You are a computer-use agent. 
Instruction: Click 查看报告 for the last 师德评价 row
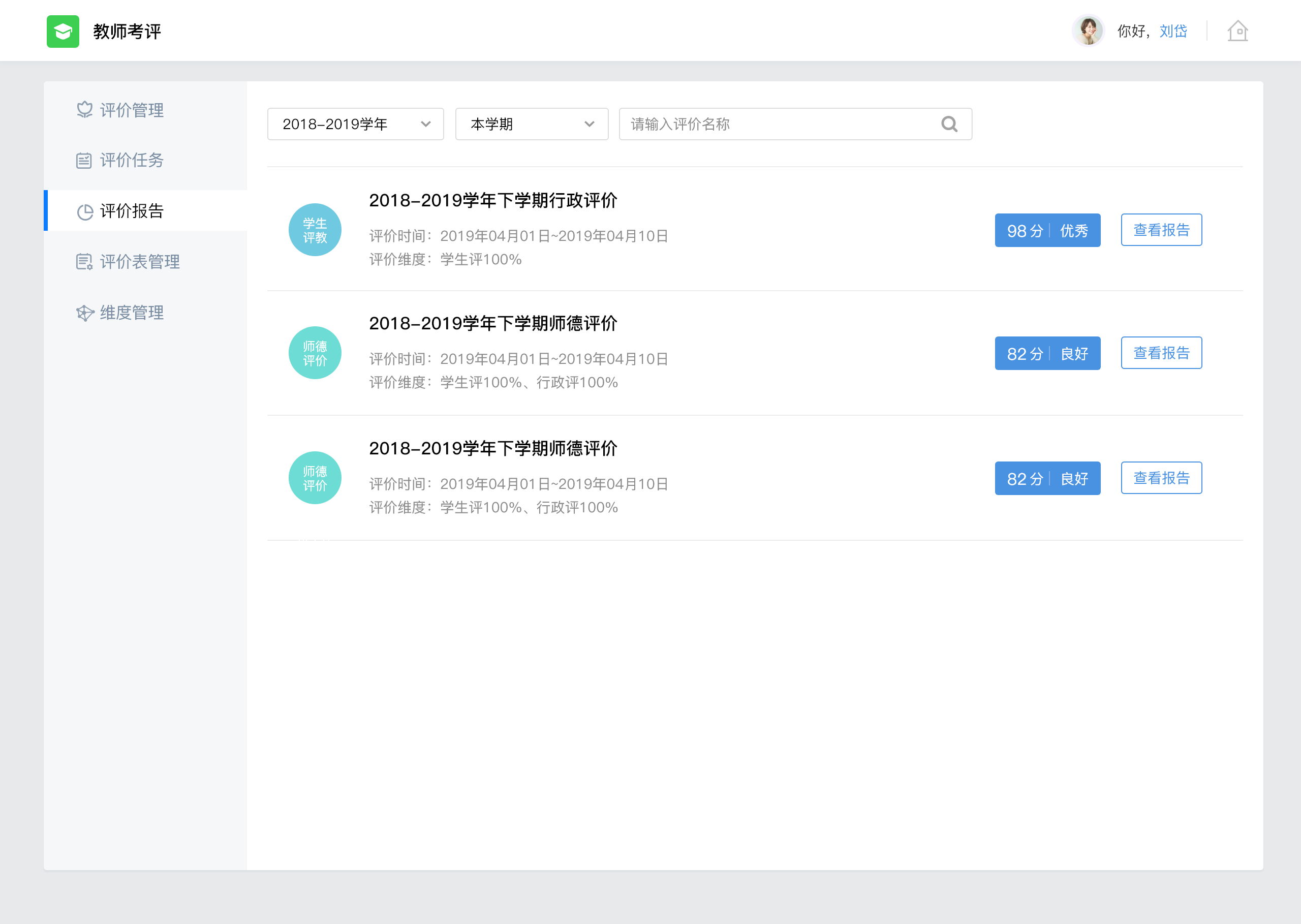coord(1161,478)
